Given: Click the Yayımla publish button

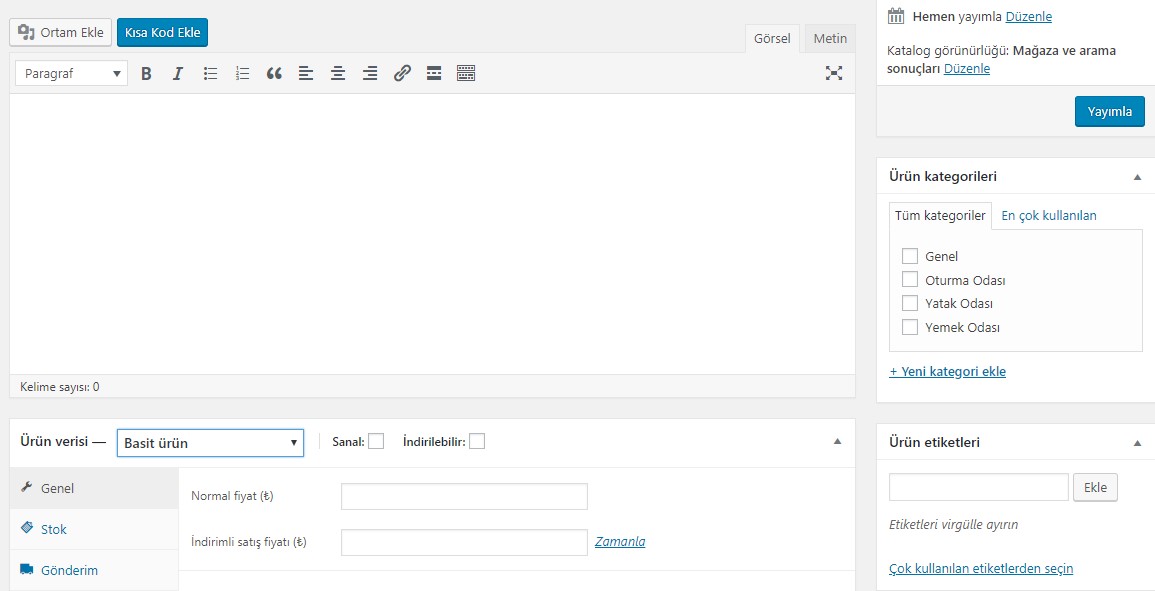Looking at the screenshot, I should 1109,111.
